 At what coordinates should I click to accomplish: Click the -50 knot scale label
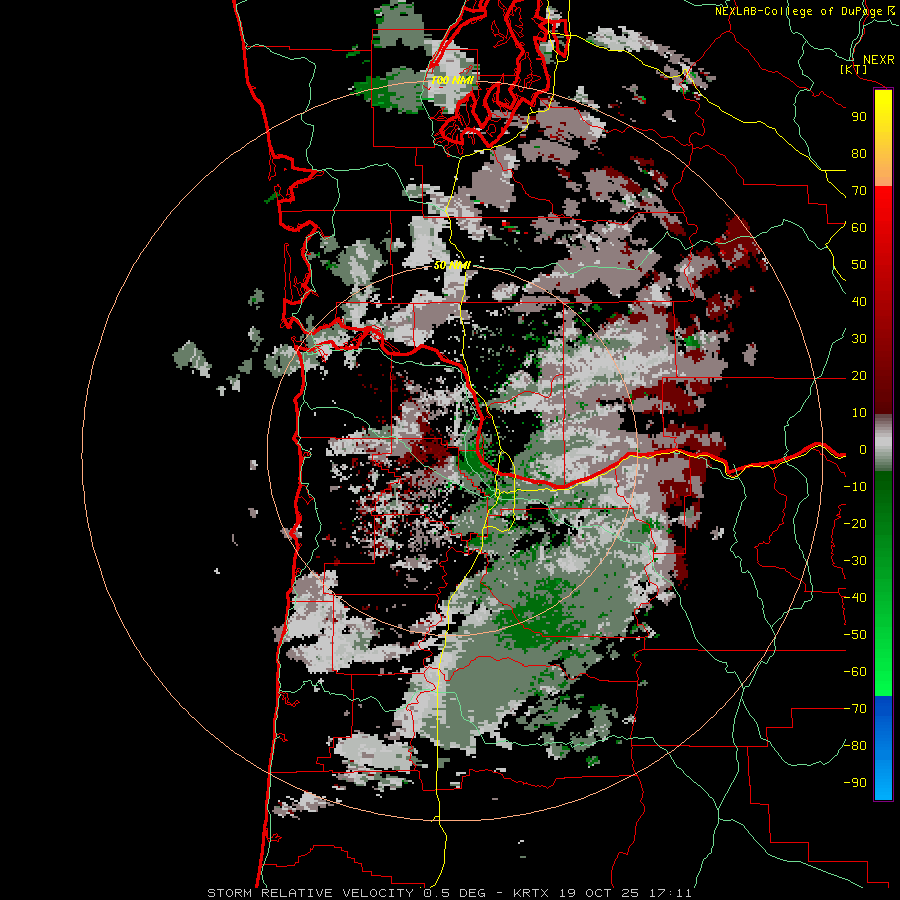point(855,635)
